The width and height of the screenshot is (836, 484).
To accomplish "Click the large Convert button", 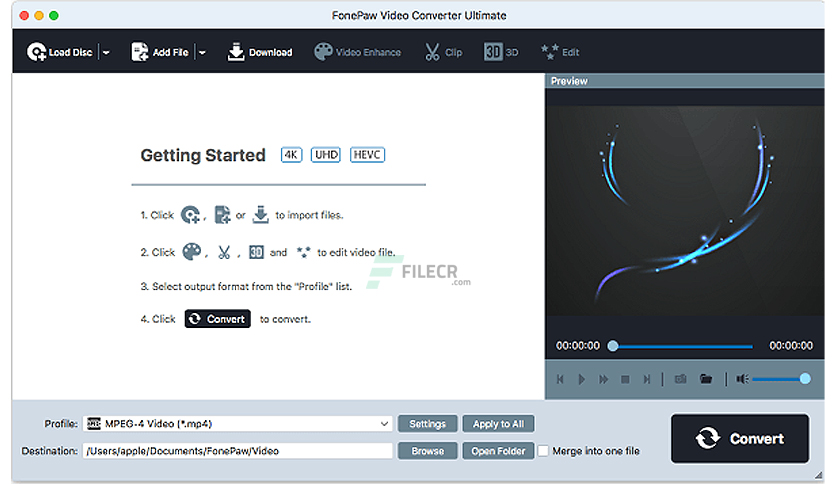I will click(740, 438).
